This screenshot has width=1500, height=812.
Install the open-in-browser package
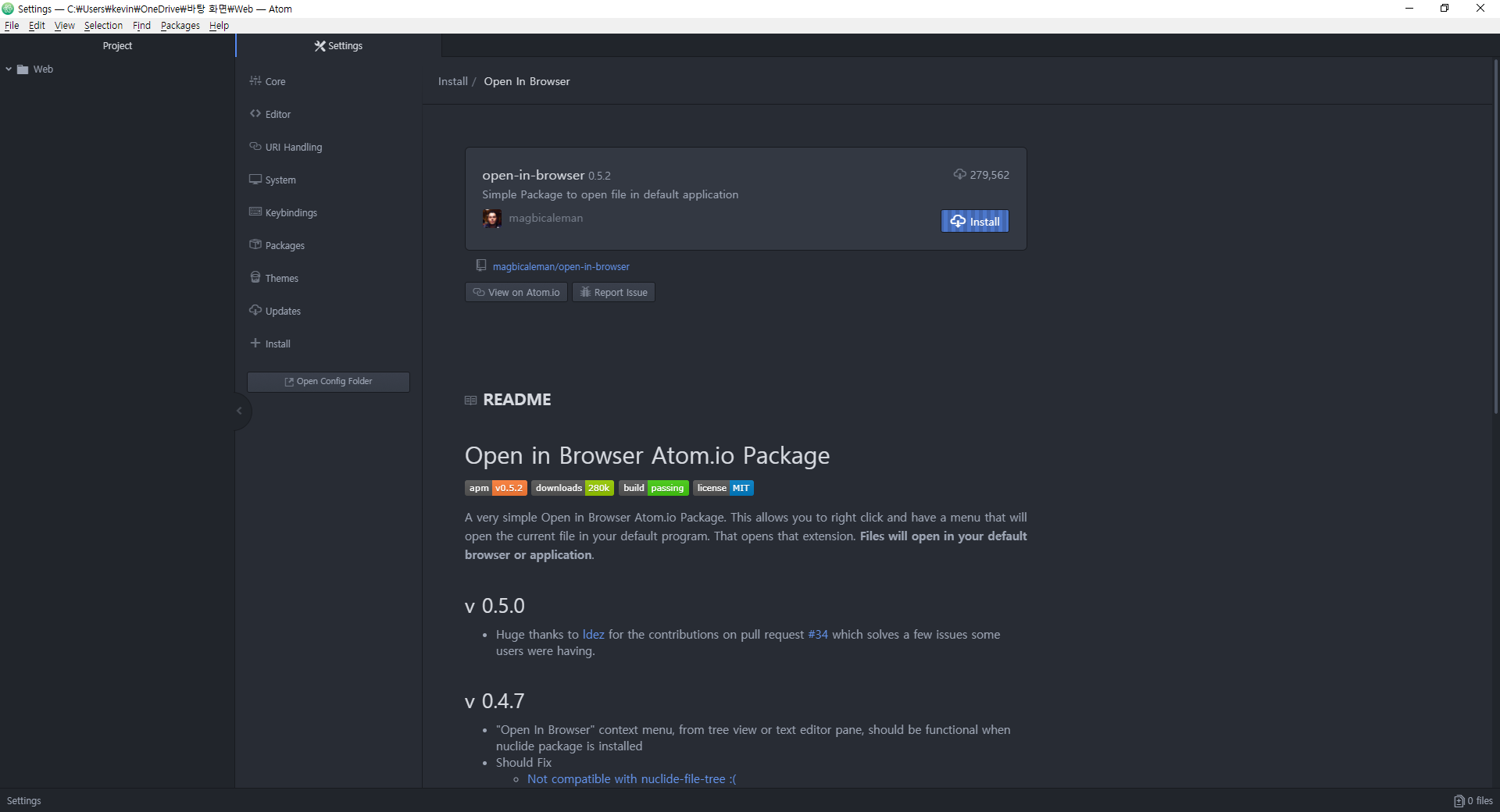click(x=975, y=222)
